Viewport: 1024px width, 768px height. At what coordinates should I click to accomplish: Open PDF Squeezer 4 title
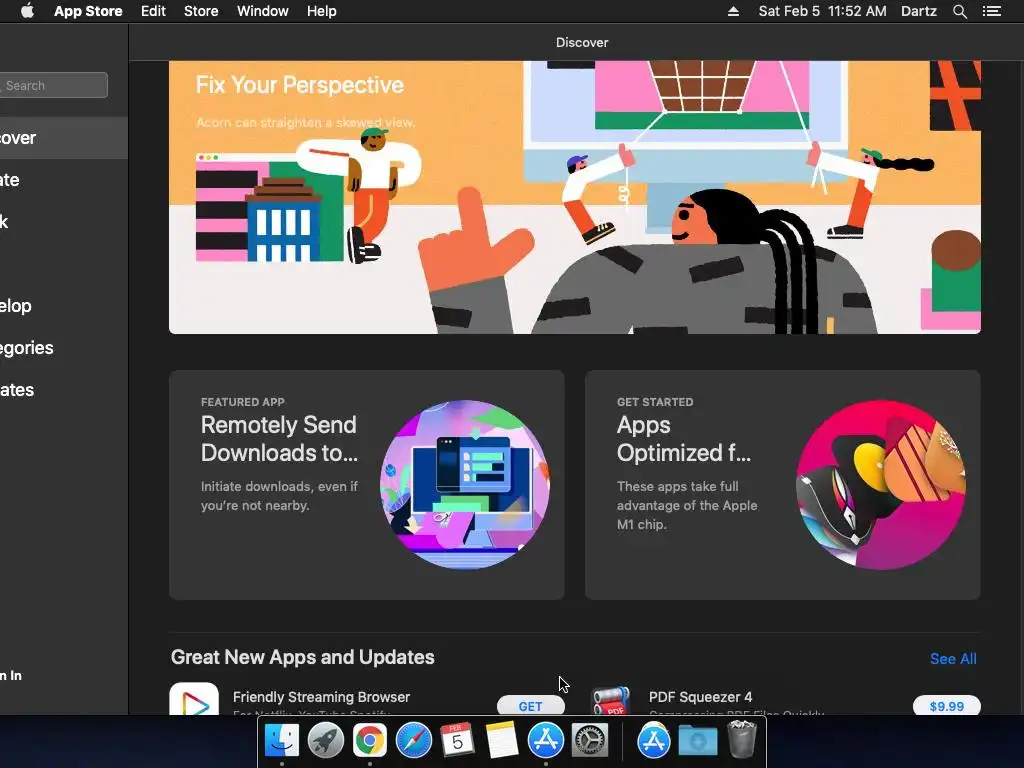(700, 697)
